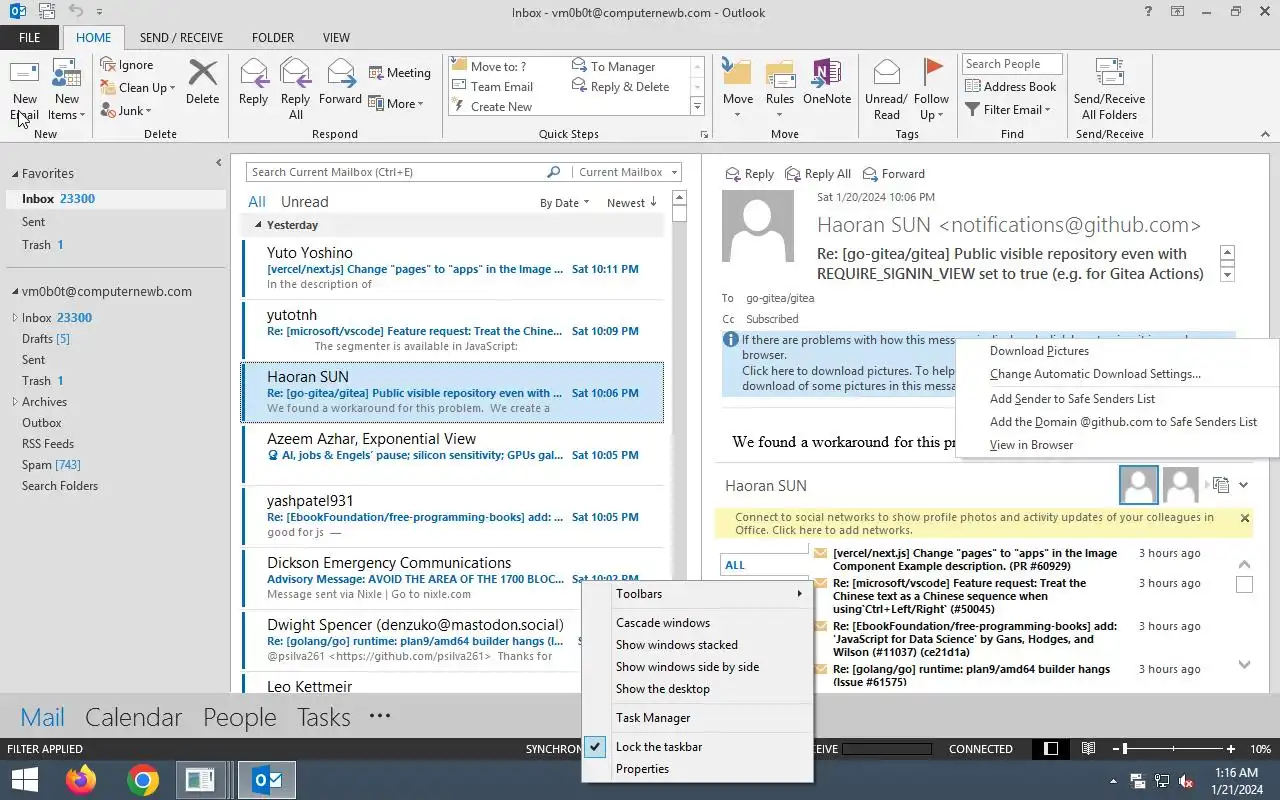
Task: Open the FILE tab
Action: [30, 38]
